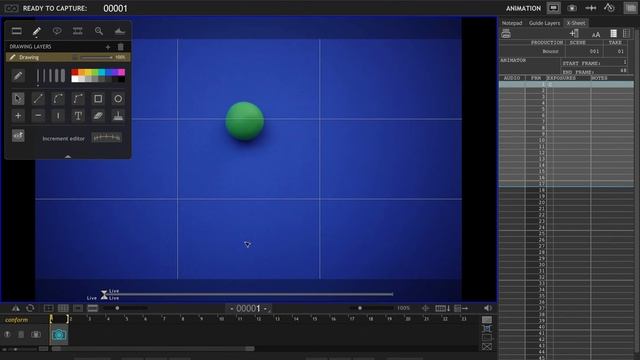The image size is (640, 360).
Task: Toggle Drawing layer visibility pencil icon
Action: [x=12, y=58]
